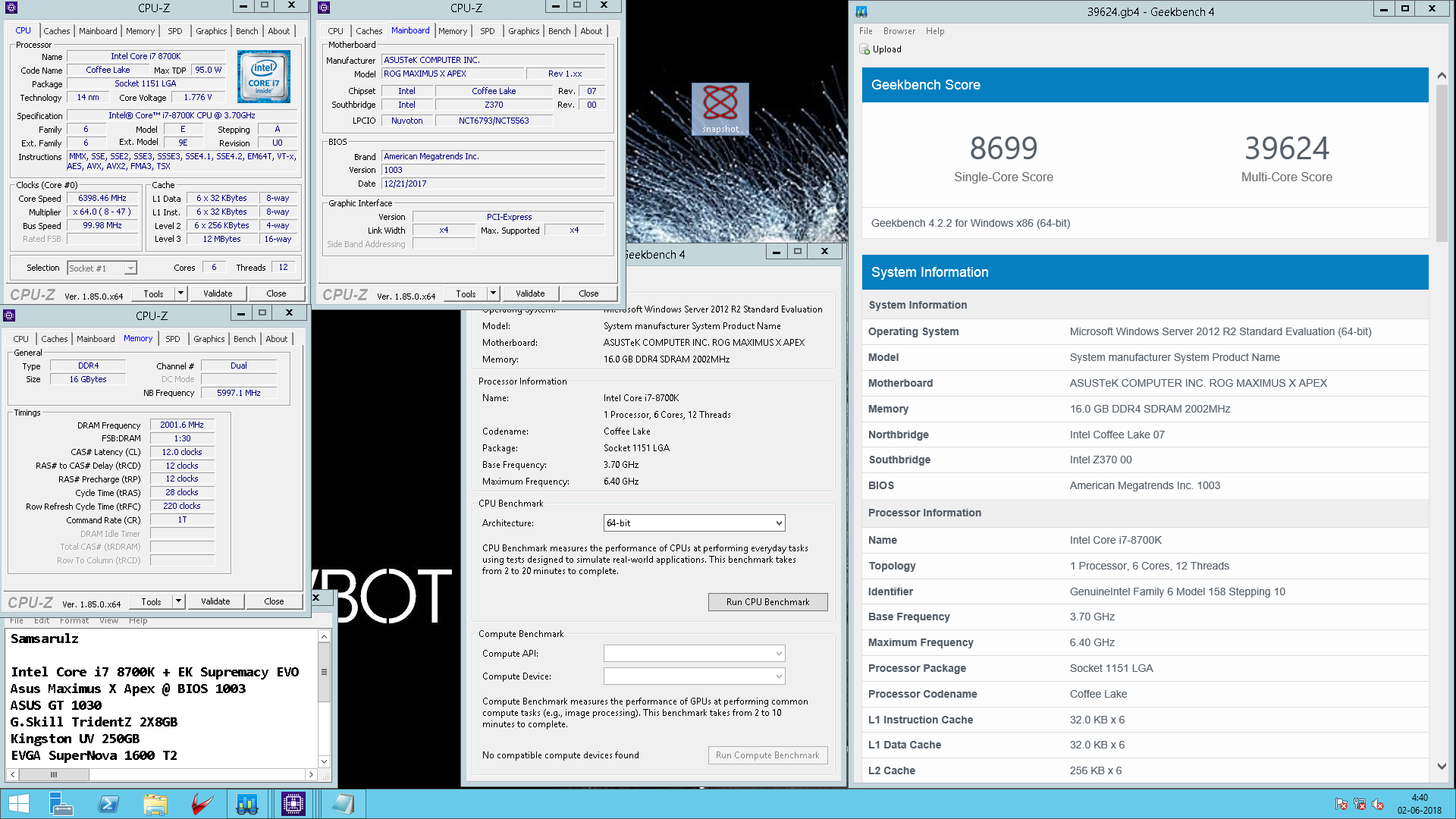Open Server Manager from the taskbar
Image resolution: width=1456 pixels, height=819 pixels.
coord(61,804)
